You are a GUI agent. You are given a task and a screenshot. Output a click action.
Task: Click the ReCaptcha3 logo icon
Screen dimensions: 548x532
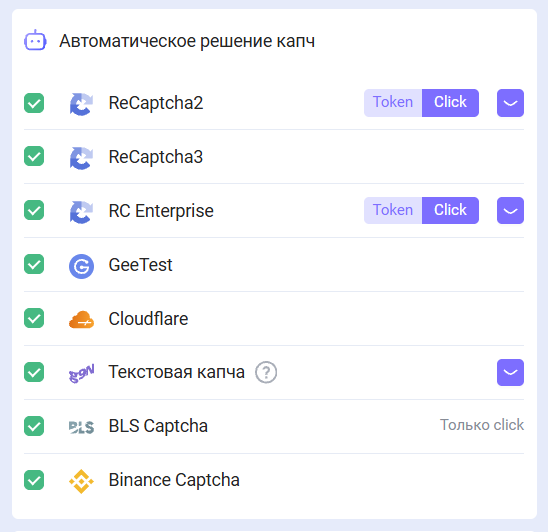81,158
